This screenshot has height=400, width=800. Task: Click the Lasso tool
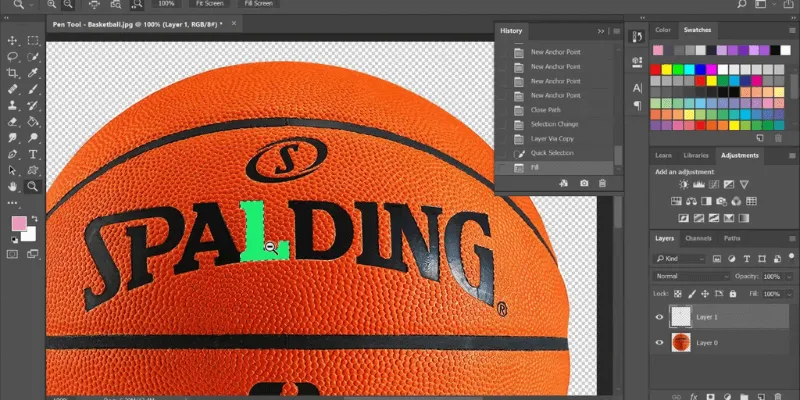click(13, 57)
